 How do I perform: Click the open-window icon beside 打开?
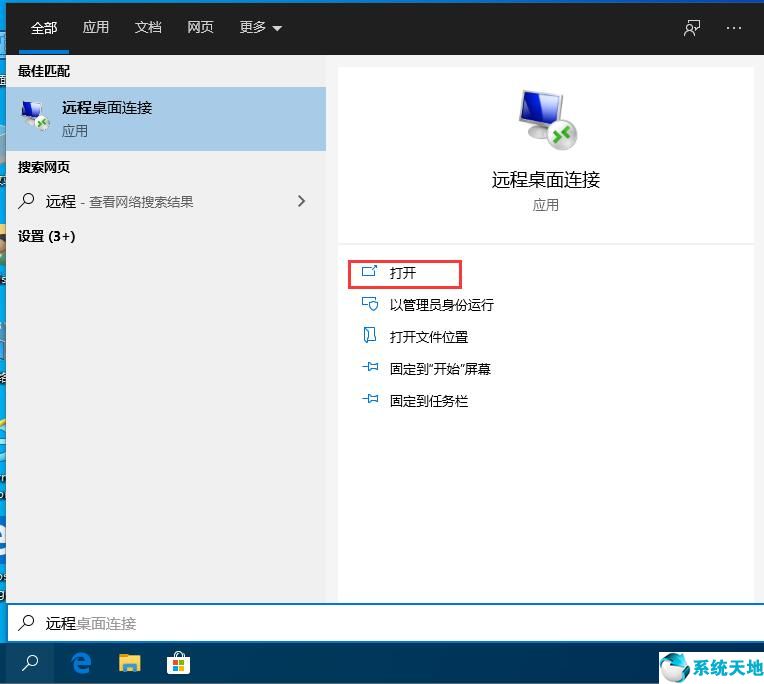click(x=369, y=271)
